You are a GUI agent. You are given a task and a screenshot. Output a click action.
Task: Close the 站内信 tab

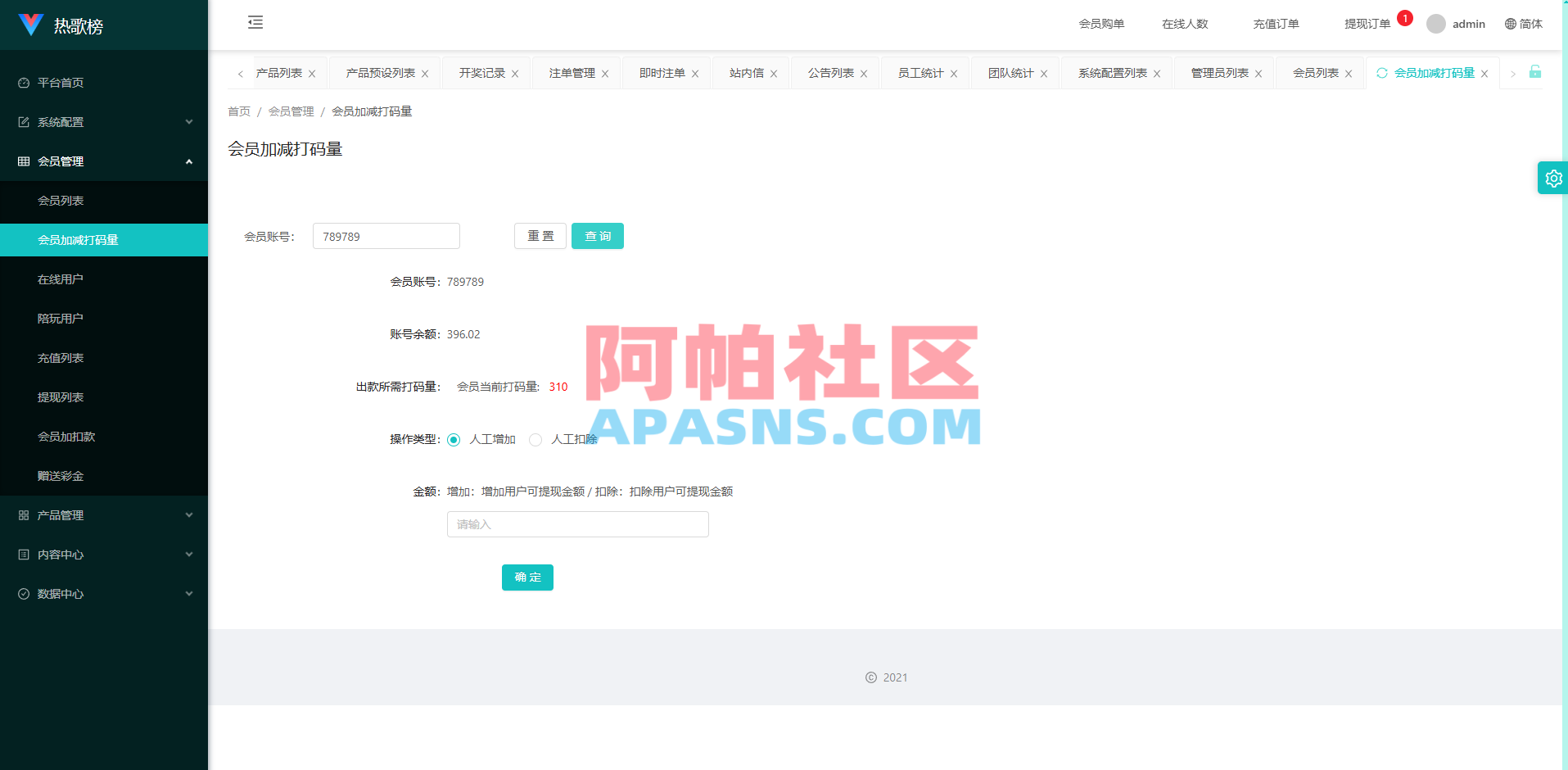pos(774,74)
